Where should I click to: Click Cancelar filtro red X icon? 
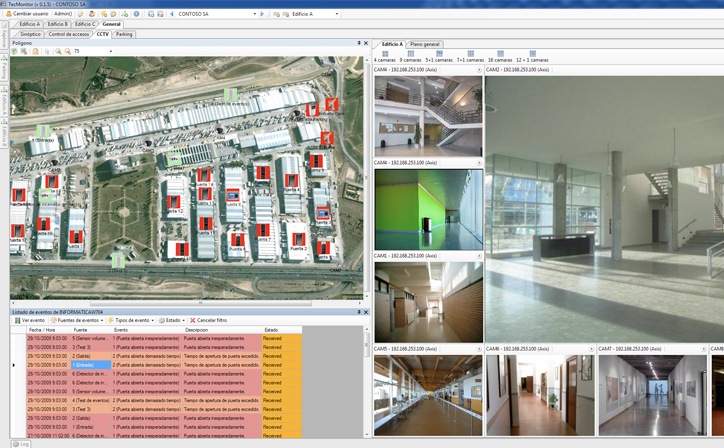193,320
